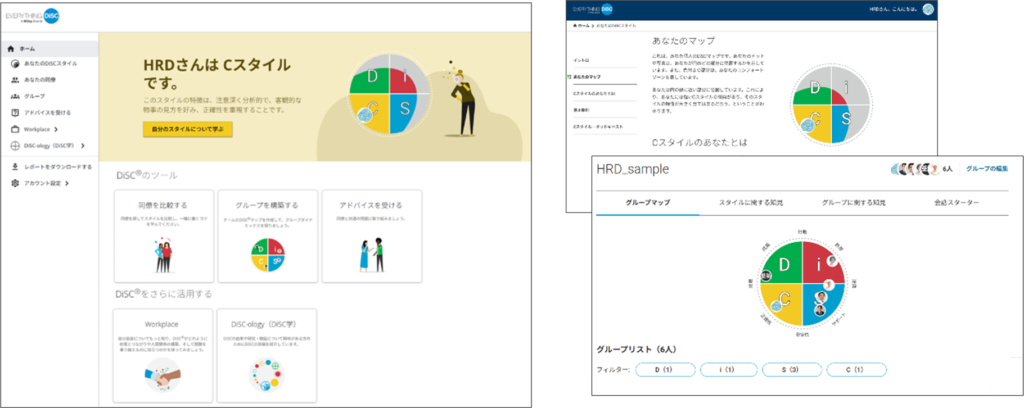1024x408 pixels.
Task: Click the グループ people icon in sidebar
Action: (x=13, y=96)
